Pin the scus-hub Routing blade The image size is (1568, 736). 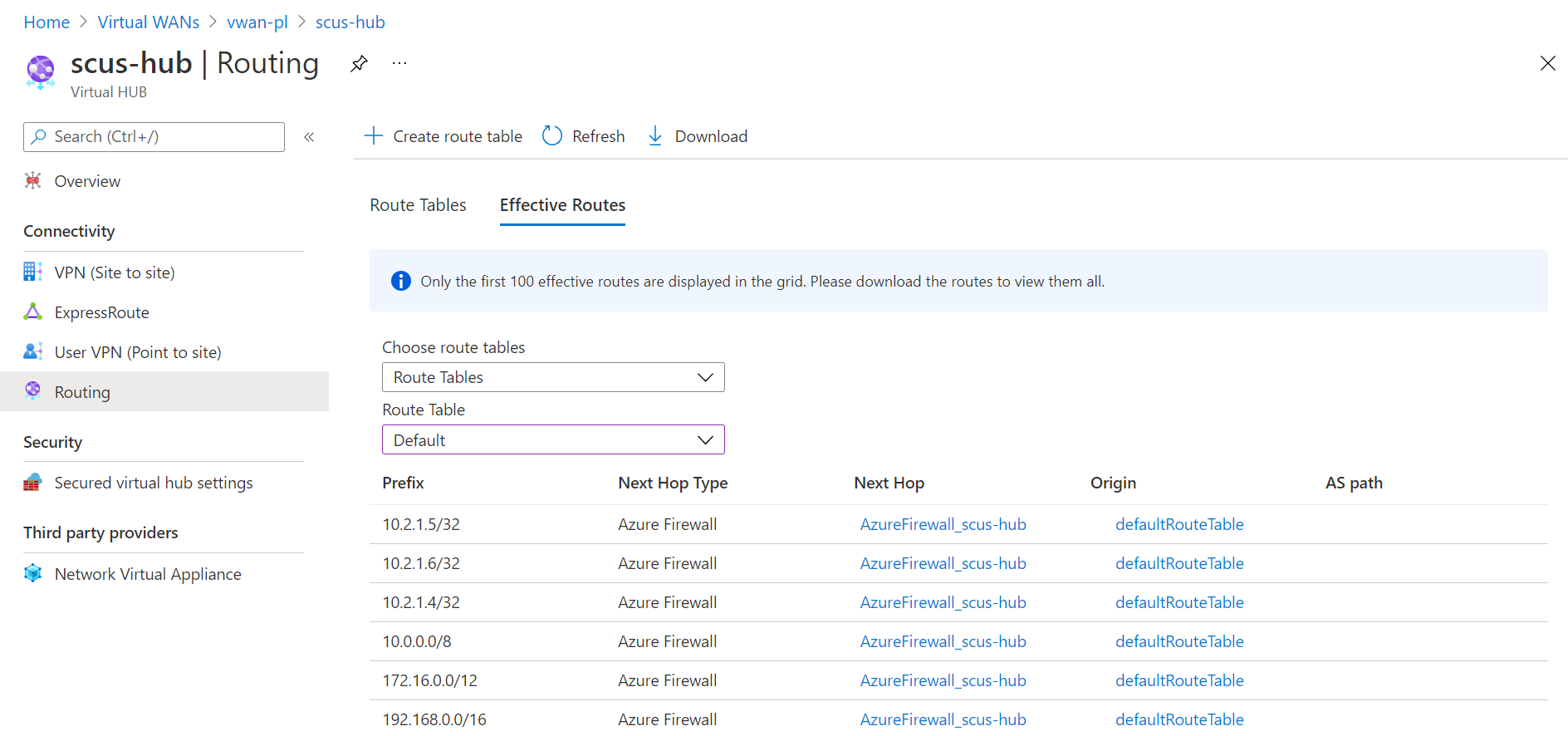click(x=359, y=64)
